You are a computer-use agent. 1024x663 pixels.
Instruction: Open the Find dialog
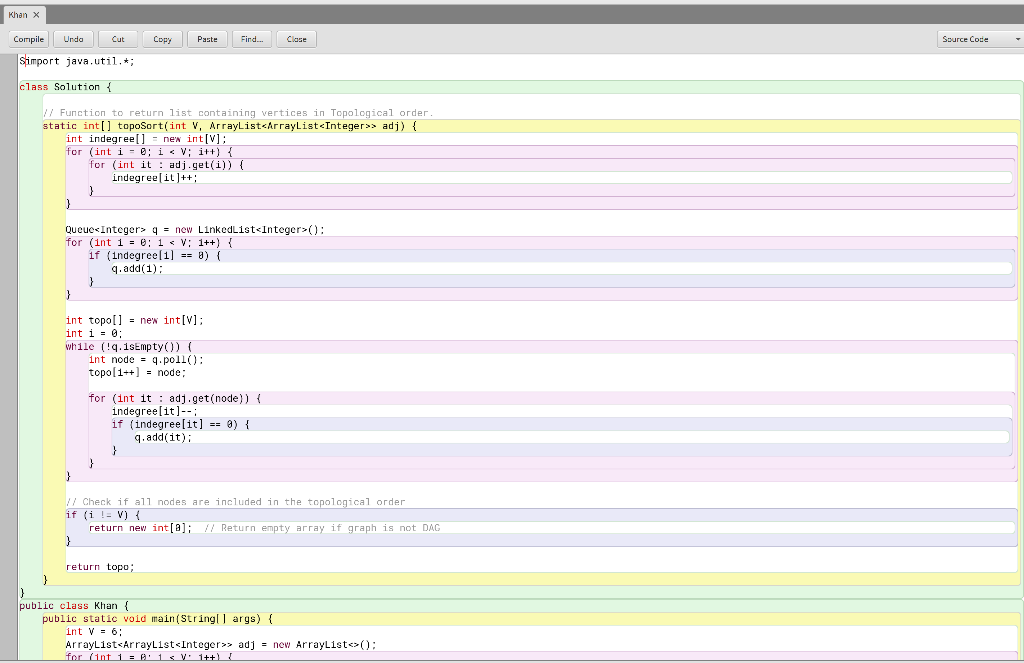[251, 38]
